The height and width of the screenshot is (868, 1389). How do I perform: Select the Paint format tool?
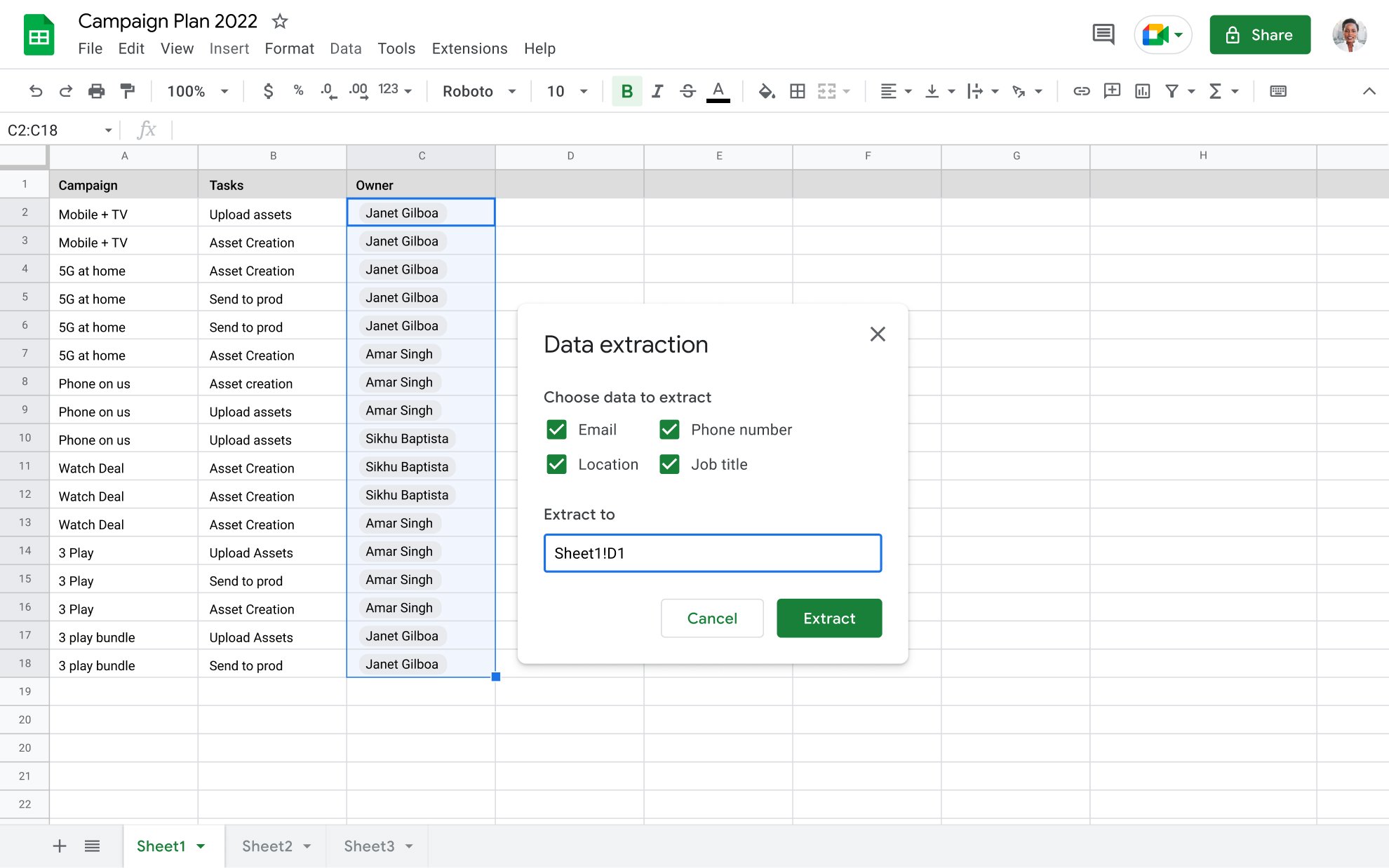click(127, 91)
